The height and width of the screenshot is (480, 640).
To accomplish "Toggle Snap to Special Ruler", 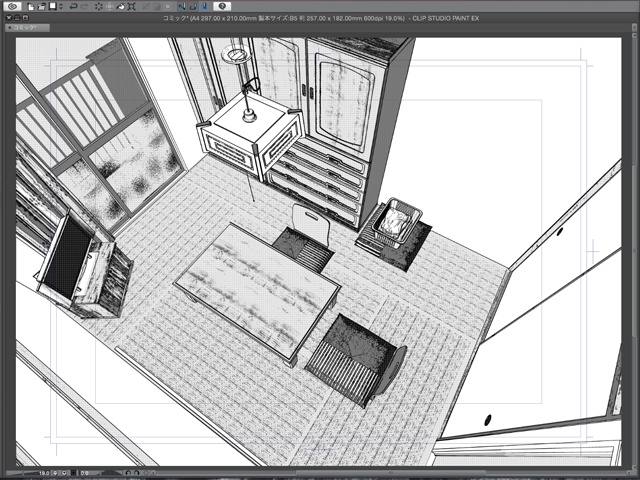I will coord(193,7).
